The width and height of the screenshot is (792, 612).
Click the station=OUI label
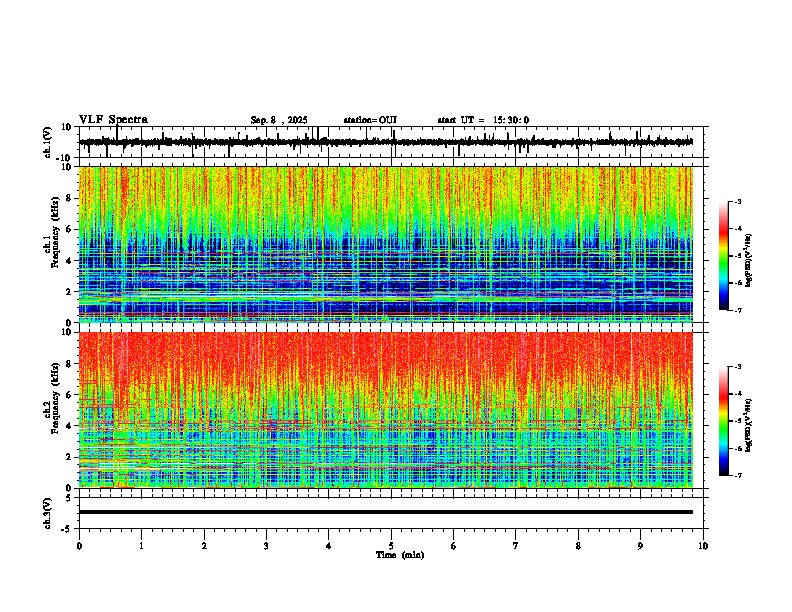(370, 120)
